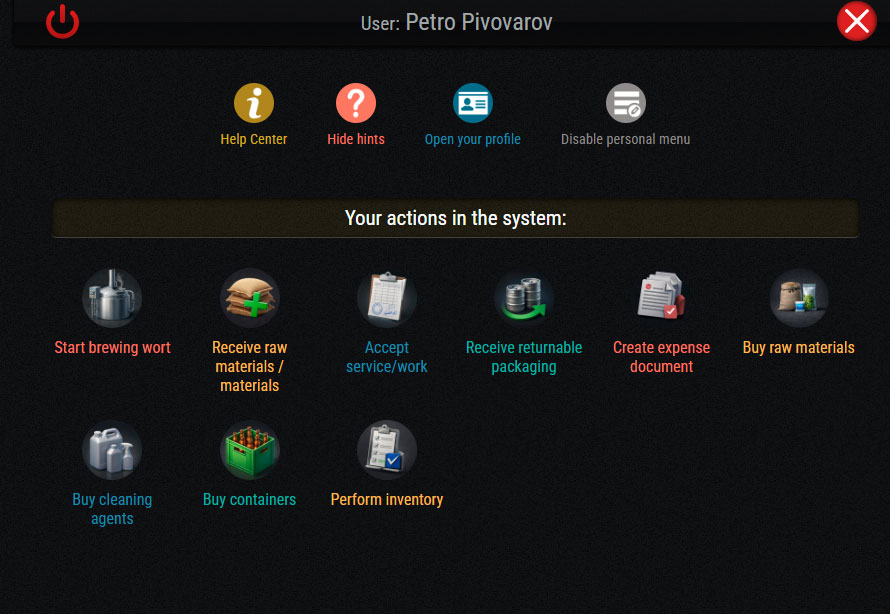Click the user name Petro Pivovarov

coord(478,22)
